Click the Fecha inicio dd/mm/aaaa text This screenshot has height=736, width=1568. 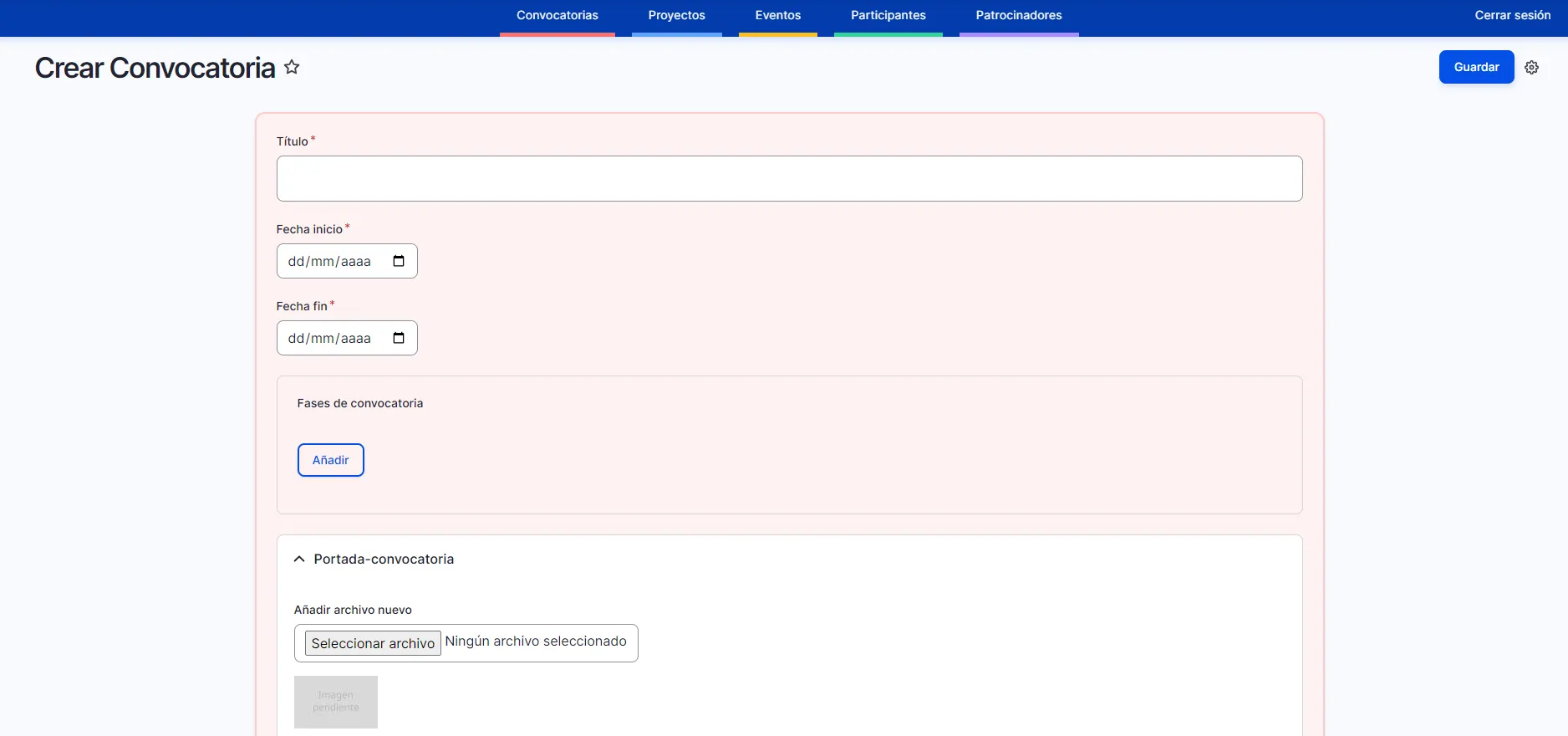coord(329,262)
